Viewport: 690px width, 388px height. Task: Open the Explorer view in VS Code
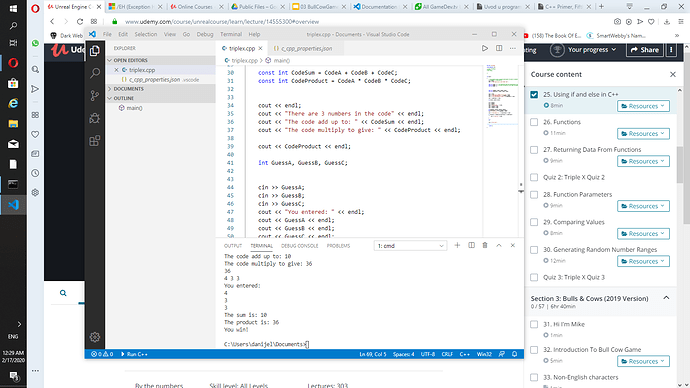(x=95, y=51)
